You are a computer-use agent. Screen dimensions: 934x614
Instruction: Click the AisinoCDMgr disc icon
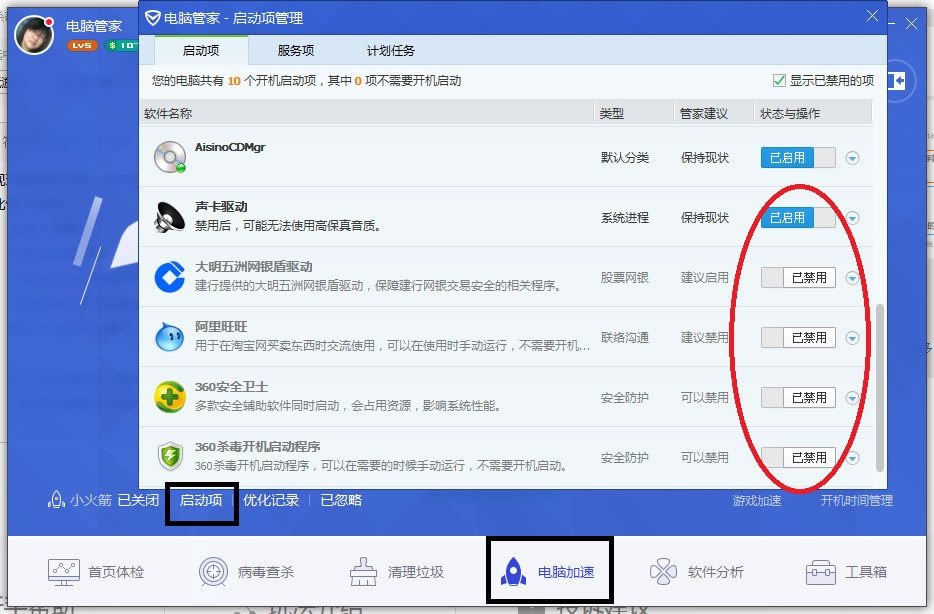[x=170, y=157]
